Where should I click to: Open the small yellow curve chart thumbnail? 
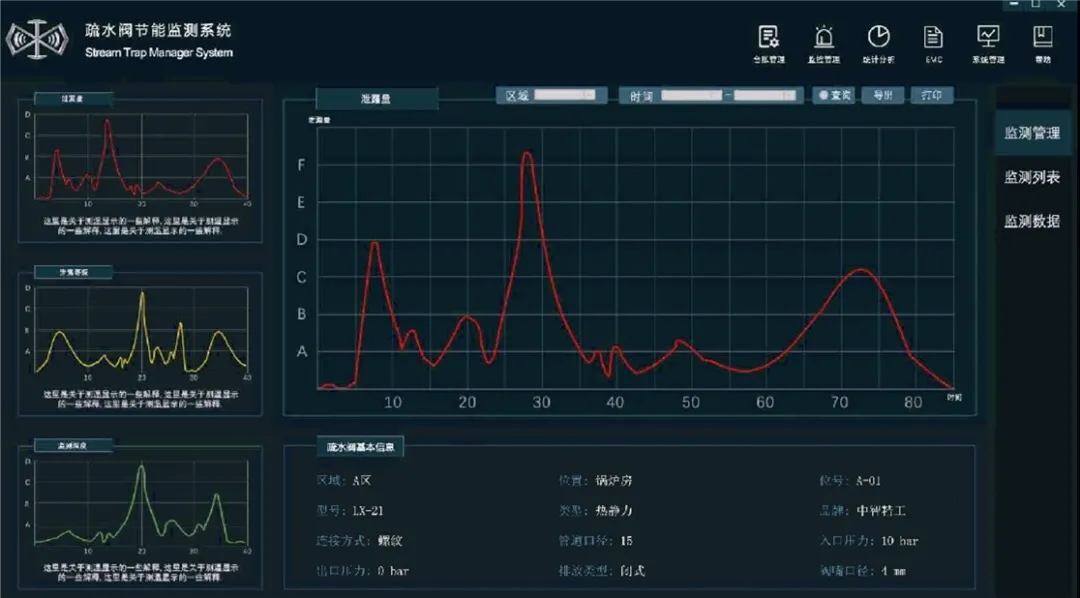coord(141,330)
